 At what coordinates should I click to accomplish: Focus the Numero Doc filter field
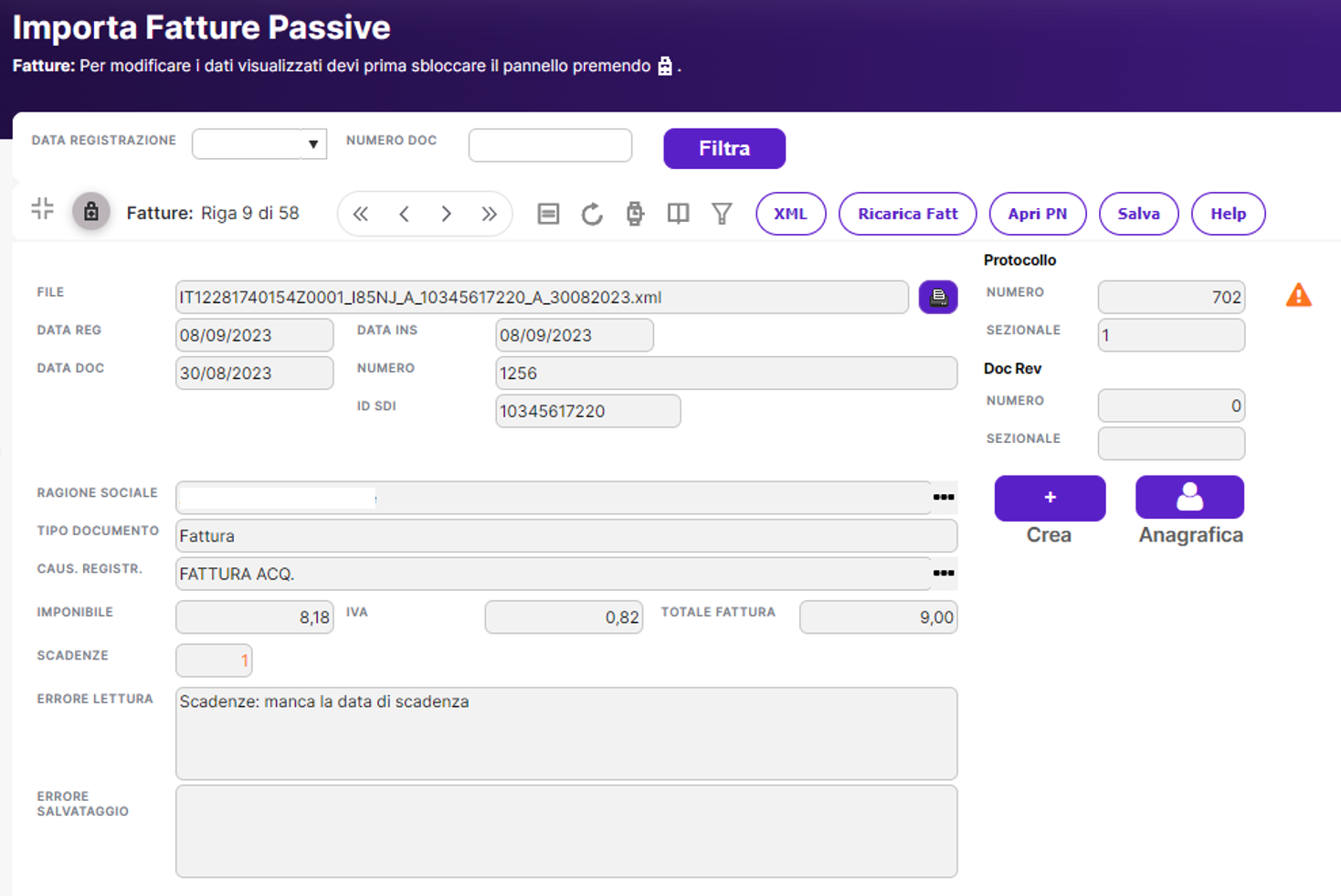click(x=550, y=145)
